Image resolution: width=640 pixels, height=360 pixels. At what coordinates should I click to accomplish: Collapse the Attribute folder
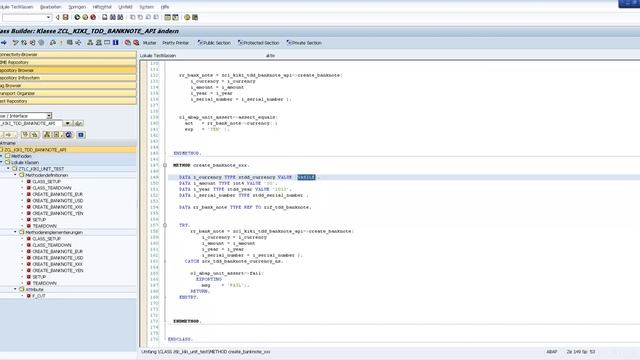(x=15, y=289)
